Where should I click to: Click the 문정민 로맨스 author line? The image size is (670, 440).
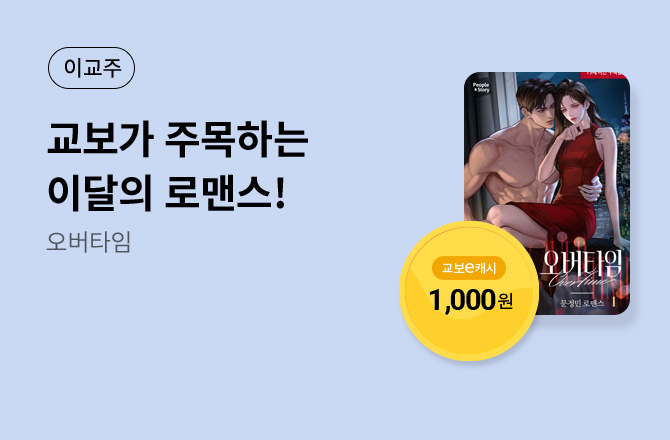[582, 303]
